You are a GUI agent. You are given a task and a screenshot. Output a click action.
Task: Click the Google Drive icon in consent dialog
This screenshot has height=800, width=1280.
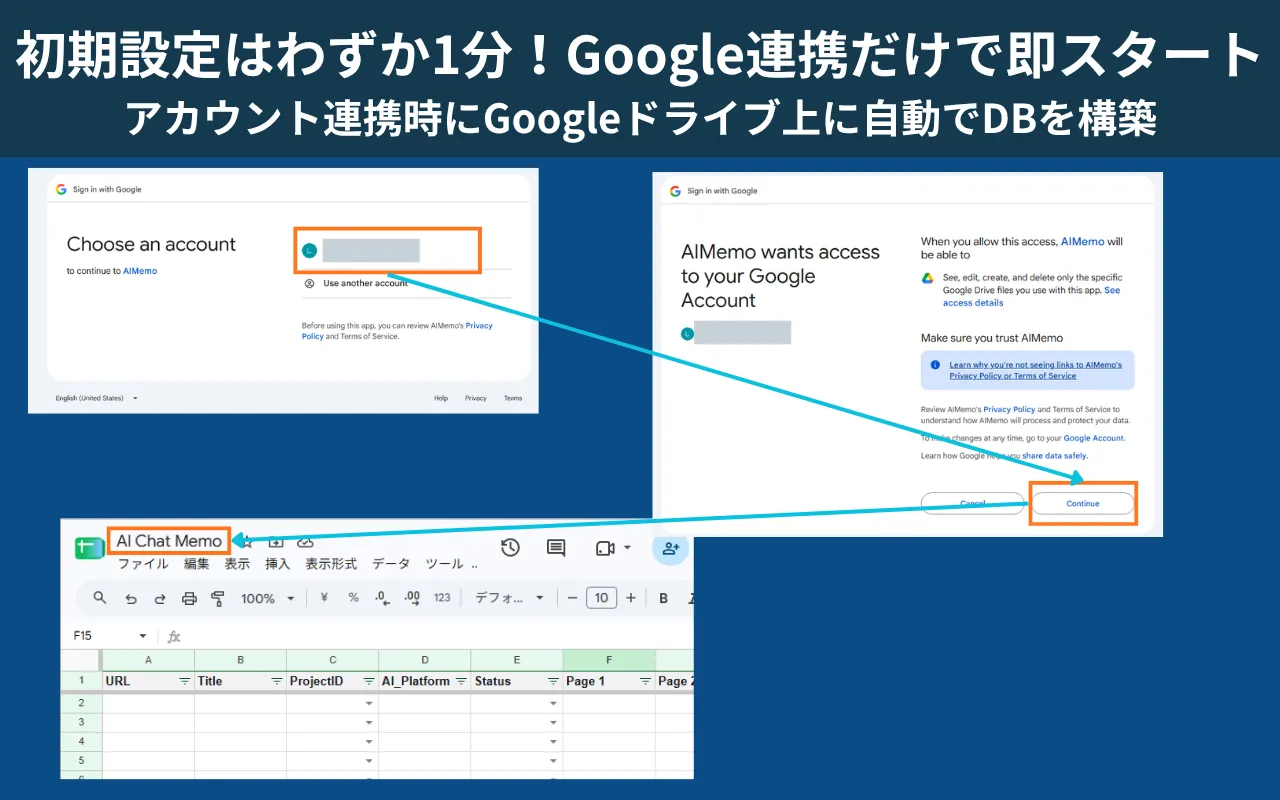pos(927,278)
